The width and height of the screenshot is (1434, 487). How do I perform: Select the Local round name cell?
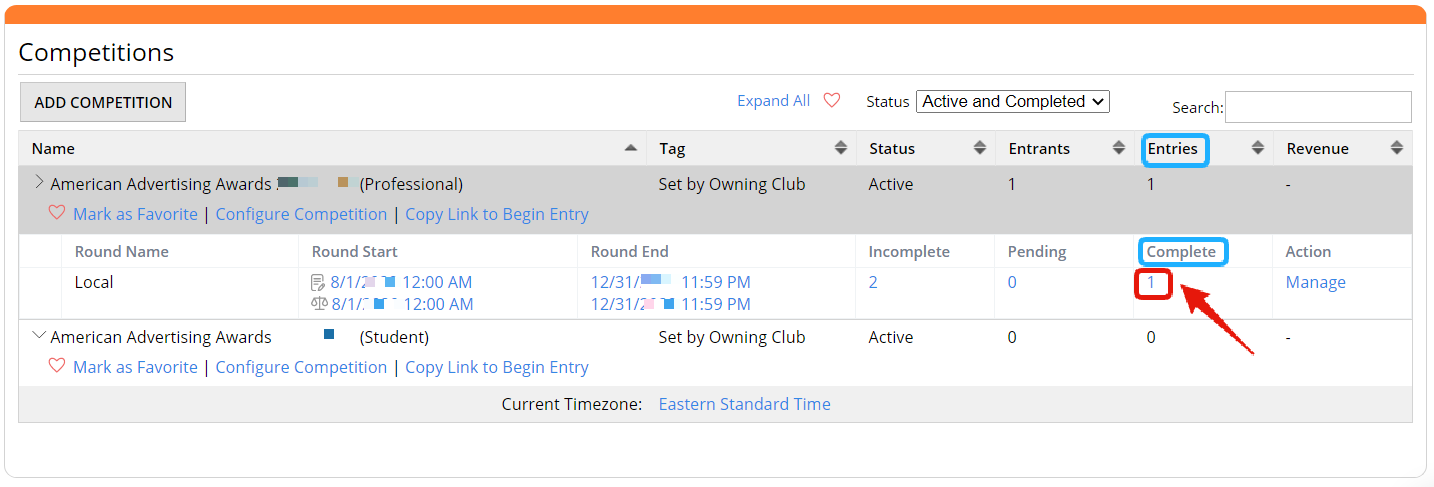pos(94,282)
